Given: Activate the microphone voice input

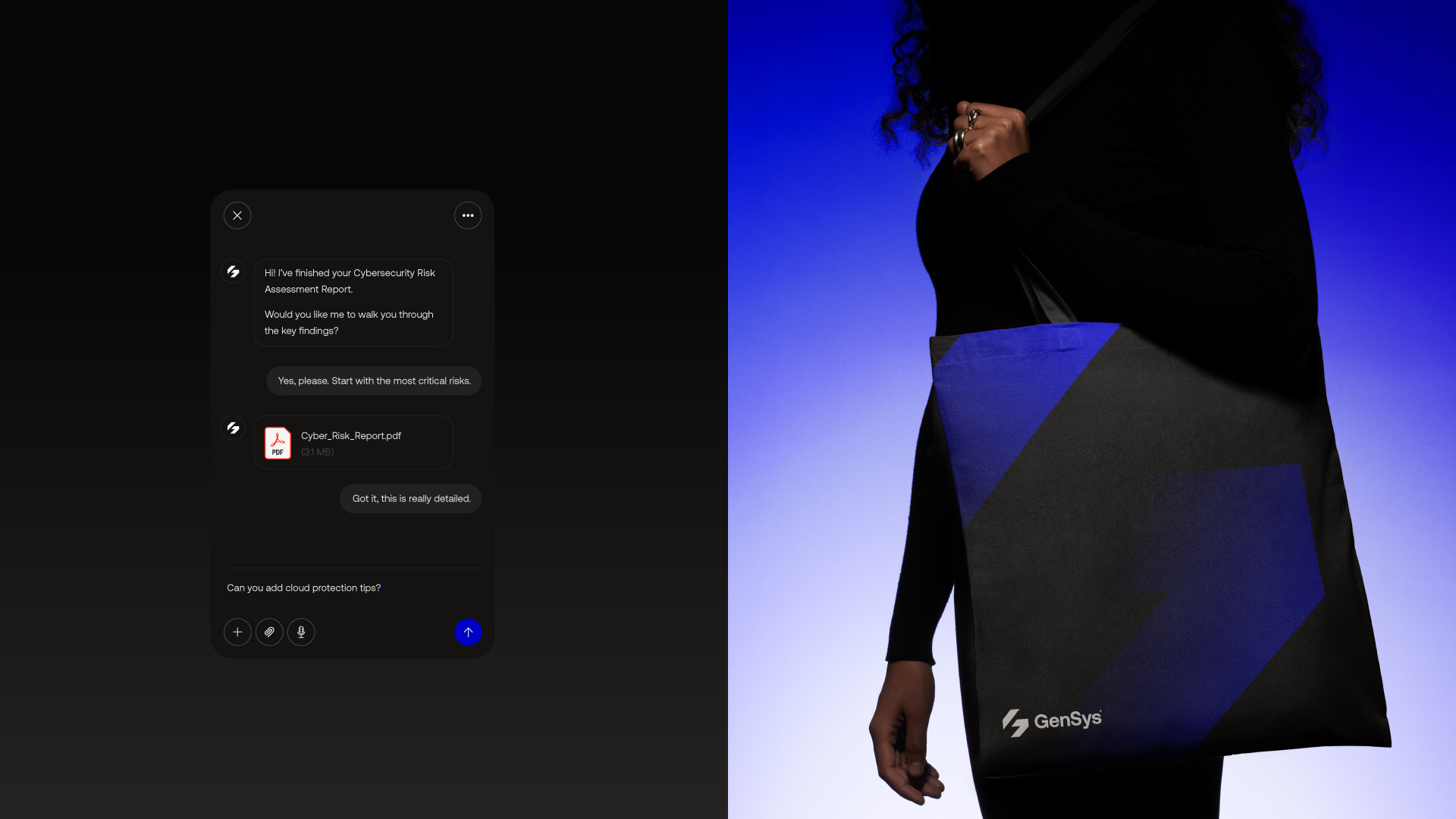Looking at the screenshot, I should [x=301, y=632].
